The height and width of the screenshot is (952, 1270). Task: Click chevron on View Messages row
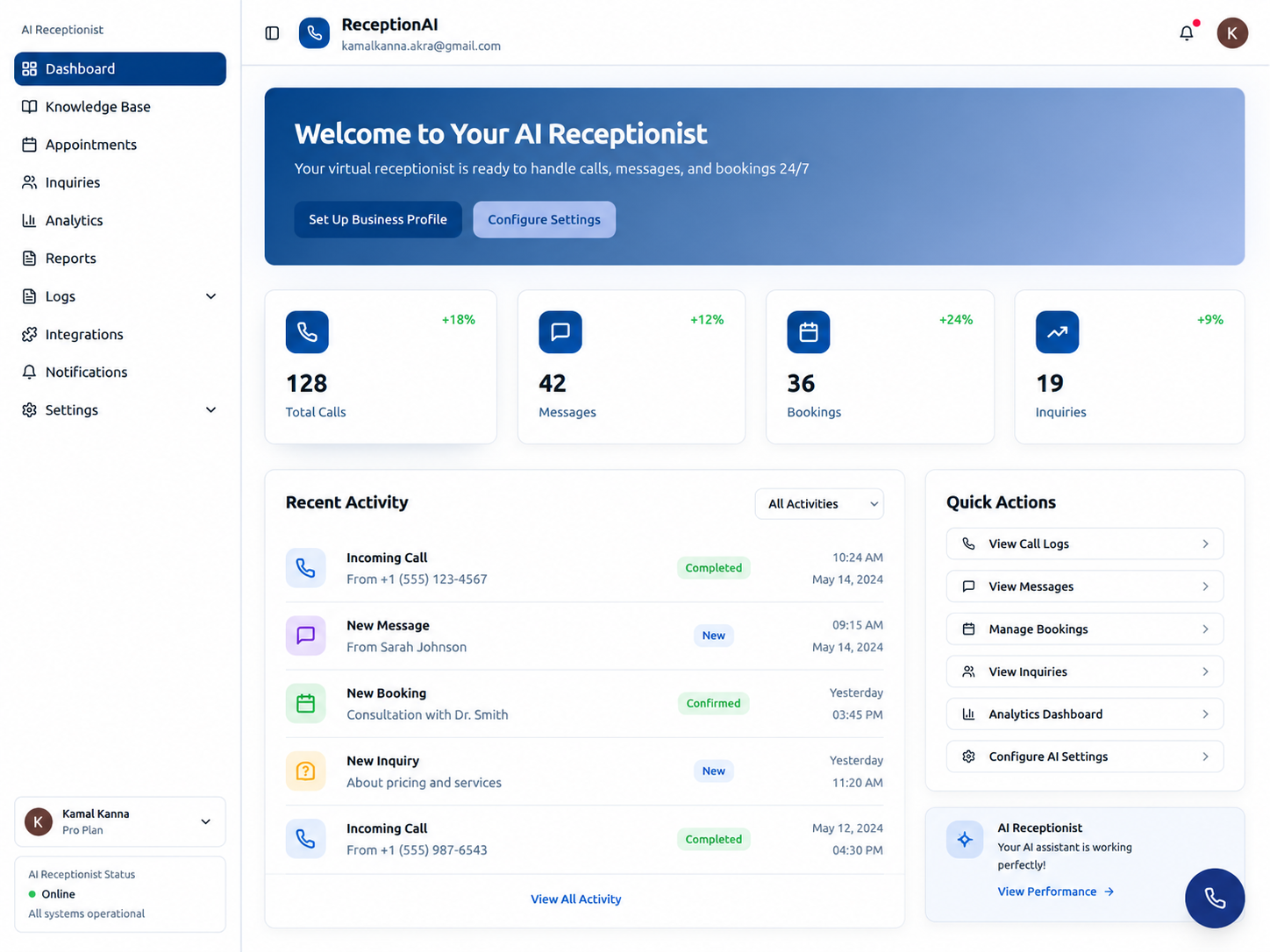(x=1205, y=586)
